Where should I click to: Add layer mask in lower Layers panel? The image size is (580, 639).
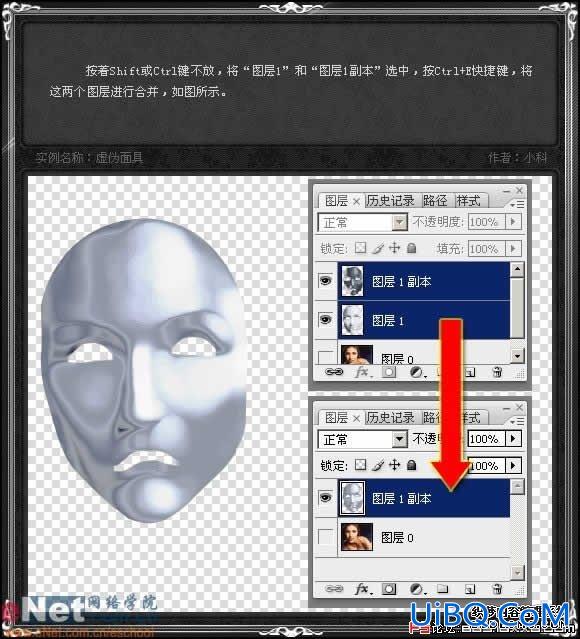389,589
